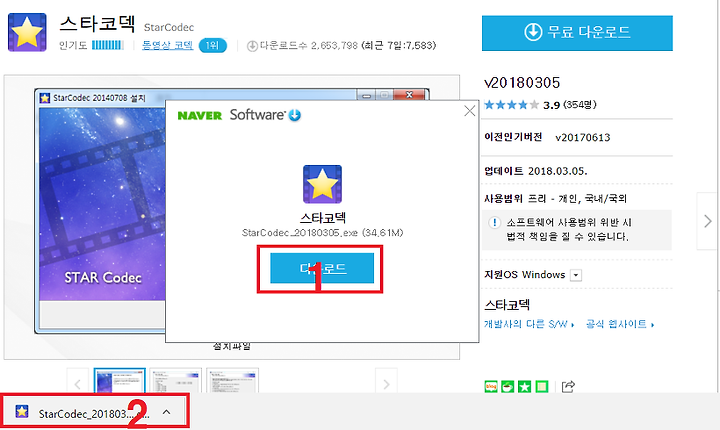Viewport: 720px width, 430px height.
Task: Click the previous version v20170613 link
Action: [583, 137]
